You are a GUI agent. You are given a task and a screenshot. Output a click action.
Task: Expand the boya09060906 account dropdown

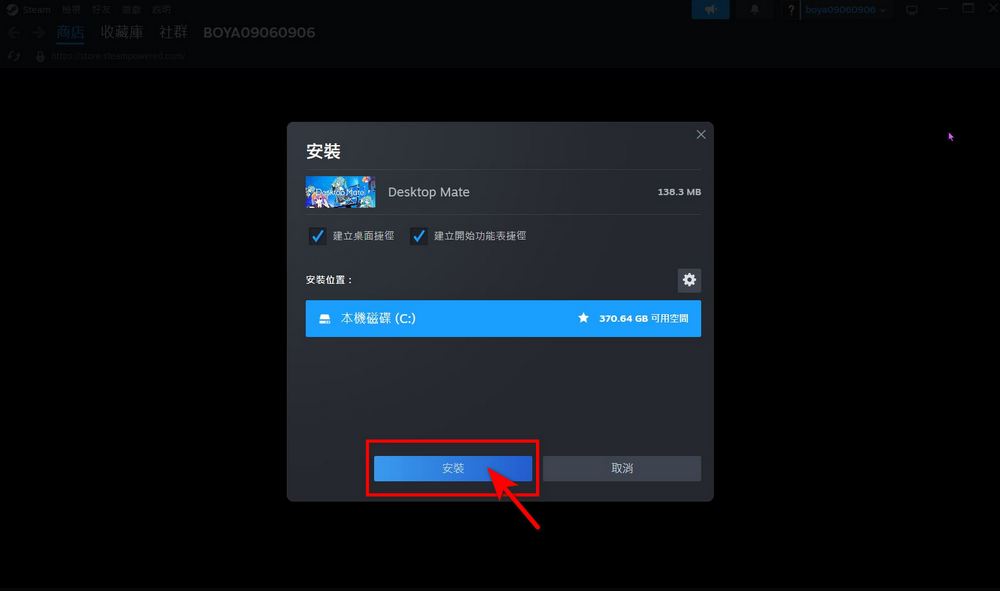pos(845,10)
